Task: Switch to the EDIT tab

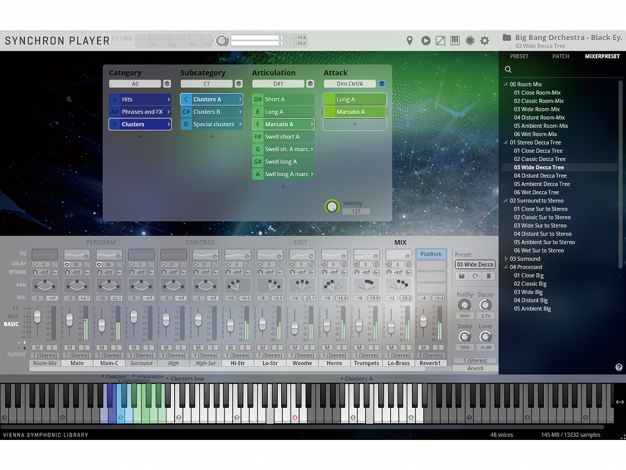Action: 300,242
